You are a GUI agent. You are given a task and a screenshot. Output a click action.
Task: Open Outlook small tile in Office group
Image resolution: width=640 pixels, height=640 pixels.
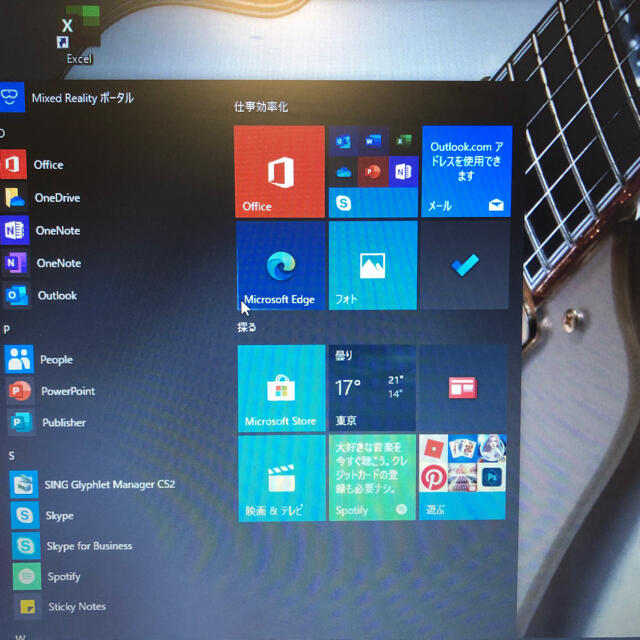point(343,141)
